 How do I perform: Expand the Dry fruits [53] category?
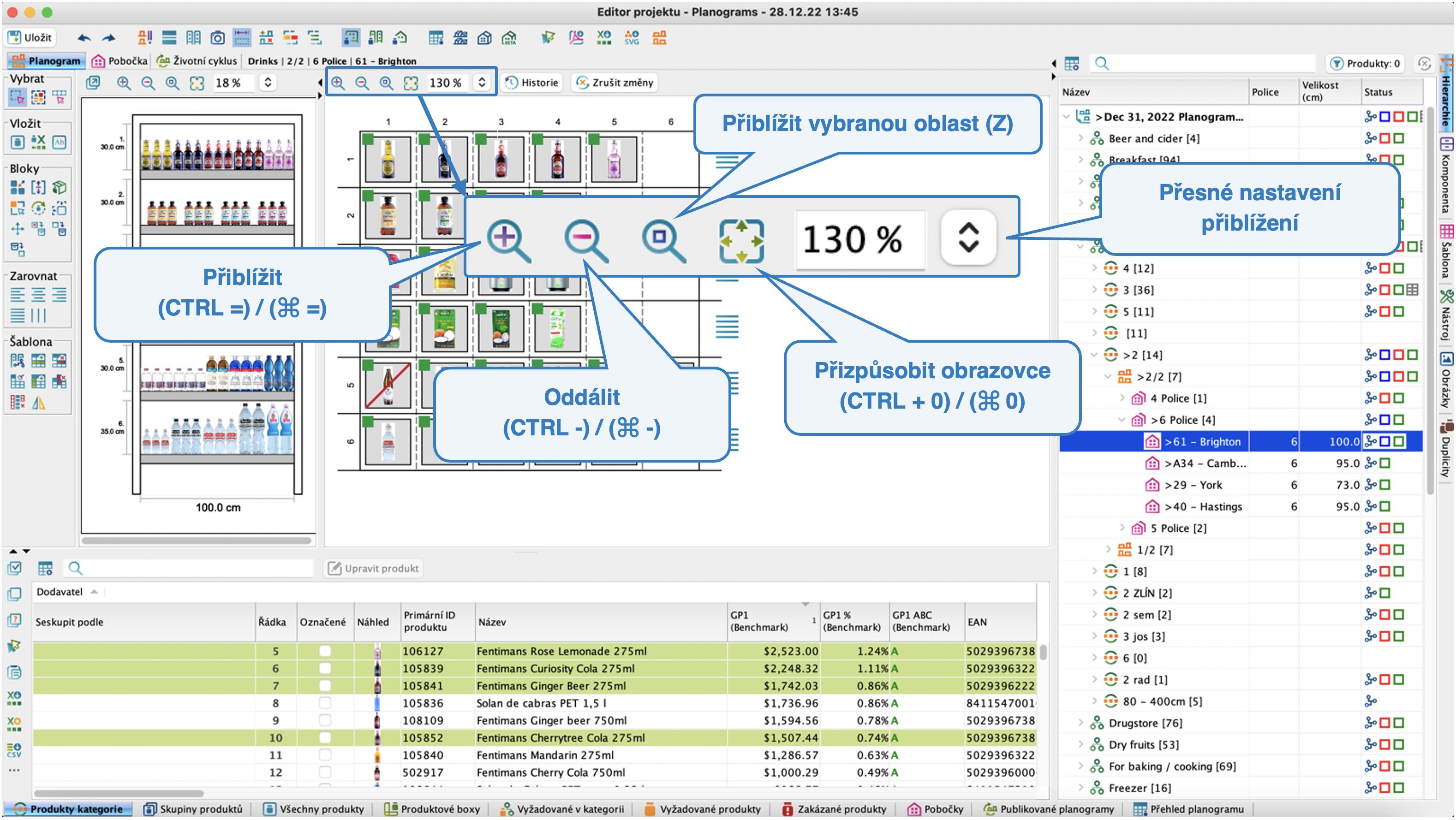(1080, 744)
